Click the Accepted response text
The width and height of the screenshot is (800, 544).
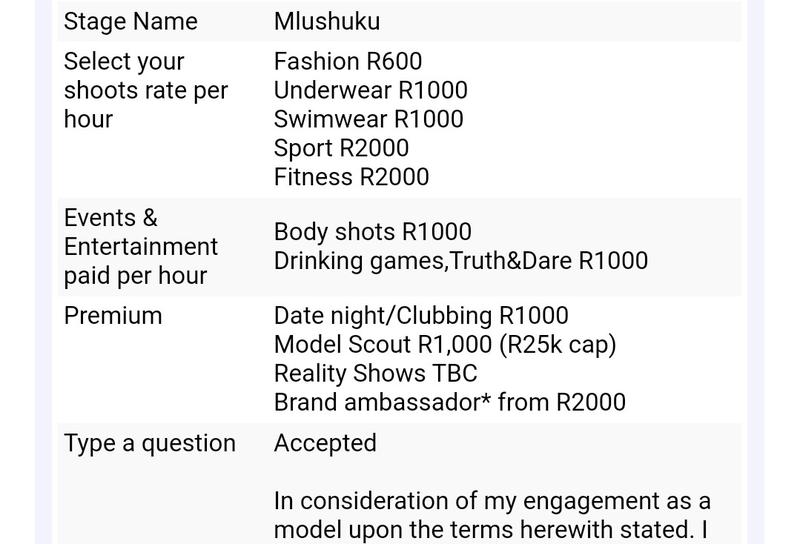click(326, 443)
